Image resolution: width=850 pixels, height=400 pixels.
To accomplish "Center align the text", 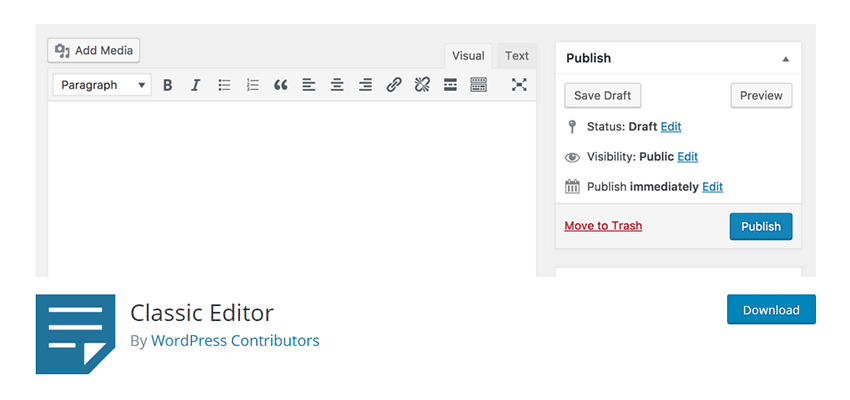I will (x=337, y=85).
